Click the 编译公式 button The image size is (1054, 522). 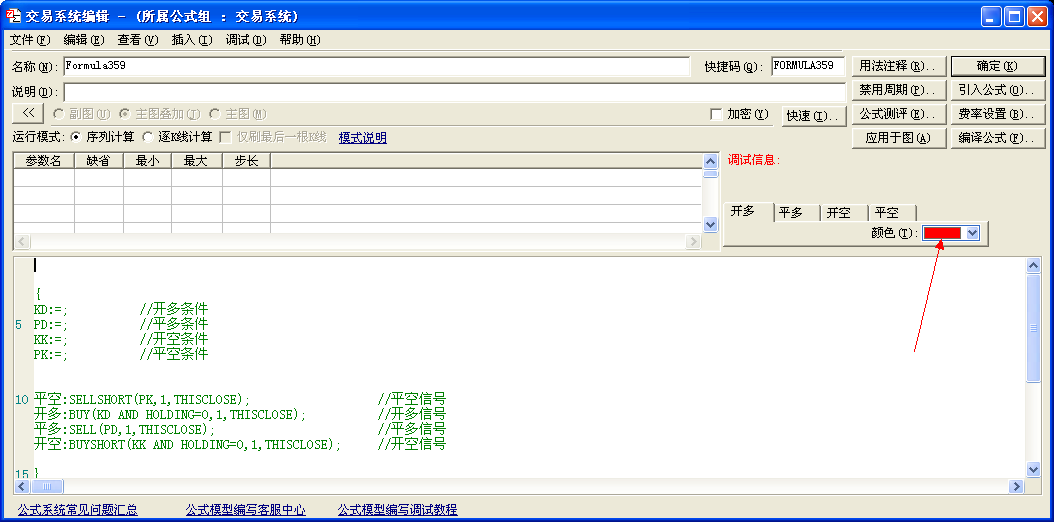coord(996,138)
